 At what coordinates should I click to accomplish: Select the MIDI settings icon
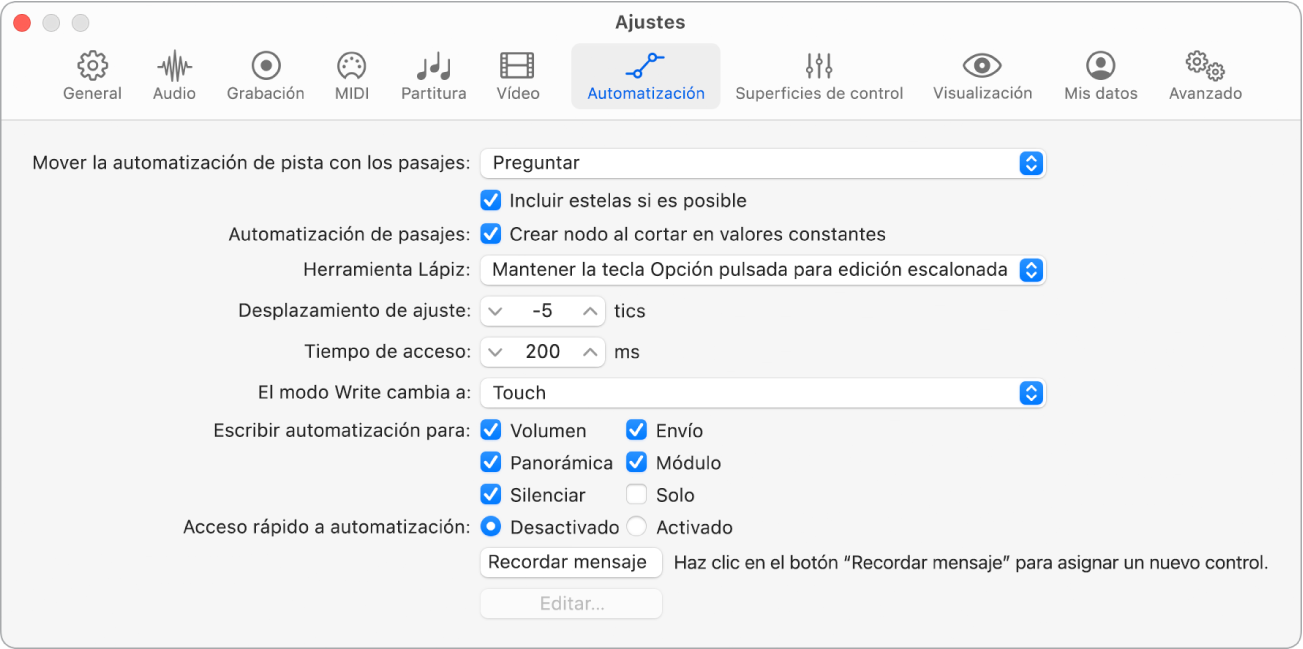click(x=351, y=75)
